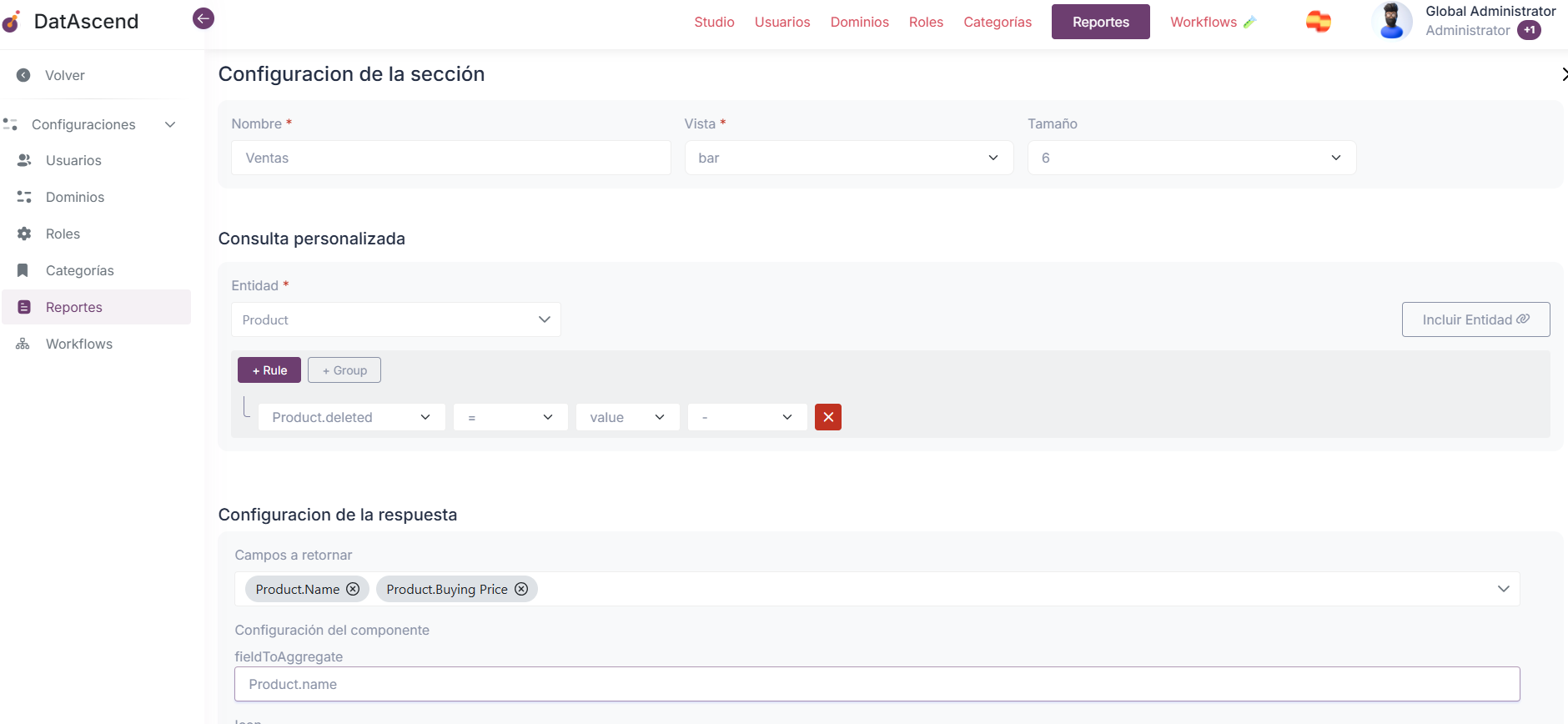Add a new rule with + Rule
This screenshot has height=724, width=1568.
click(269, 370)
